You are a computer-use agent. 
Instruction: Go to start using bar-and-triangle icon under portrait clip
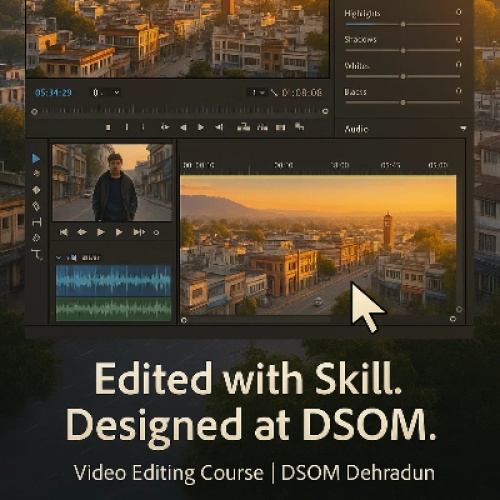[x=64, y=232]
